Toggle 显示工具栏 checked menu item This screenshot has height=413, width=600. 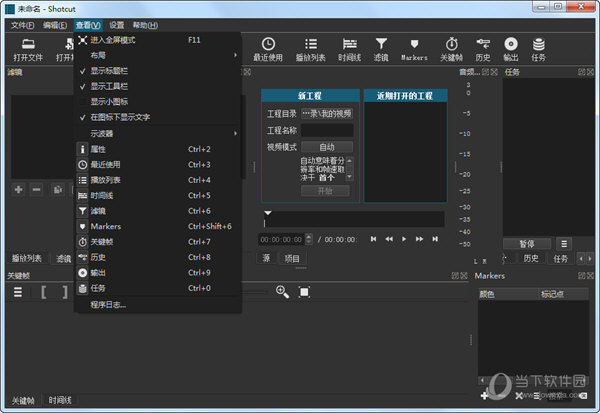click(x=157, y=87)
